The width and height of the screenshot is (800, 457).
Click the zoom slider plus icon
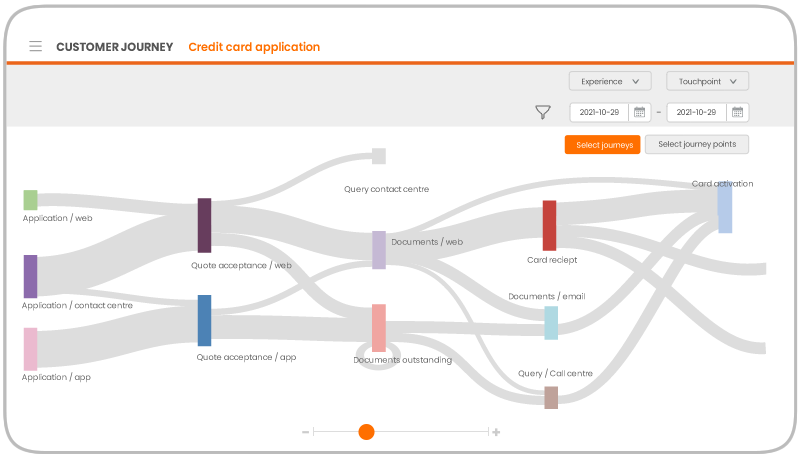click(x=496, y=432)
